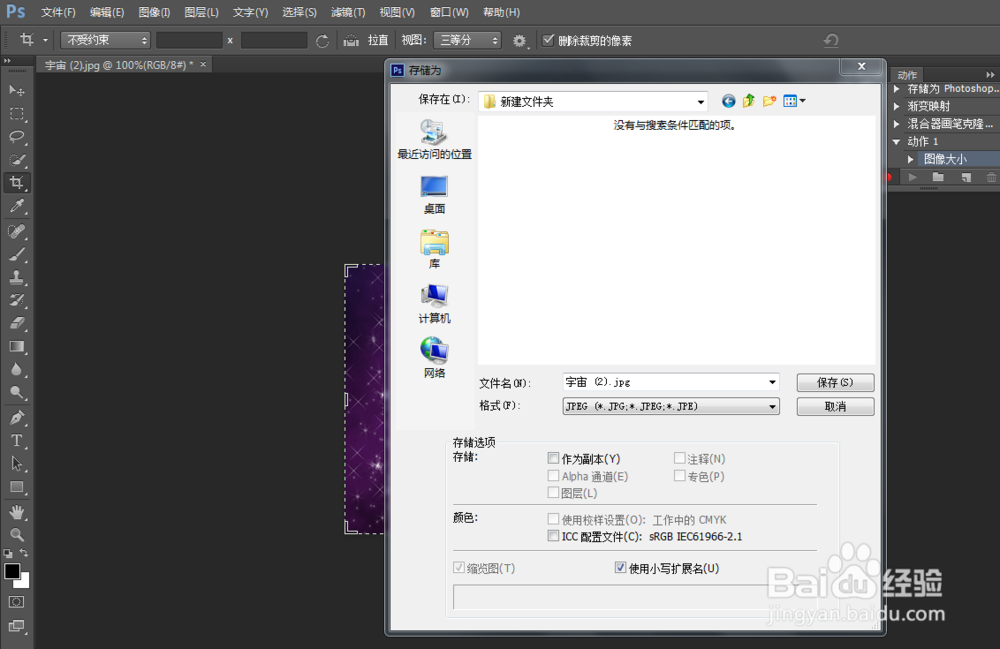Viewport: 1000px width, 649px height.
Task: Open the 滤镜(T) menu
Action: pyautogui.click(x=348, y=12)
